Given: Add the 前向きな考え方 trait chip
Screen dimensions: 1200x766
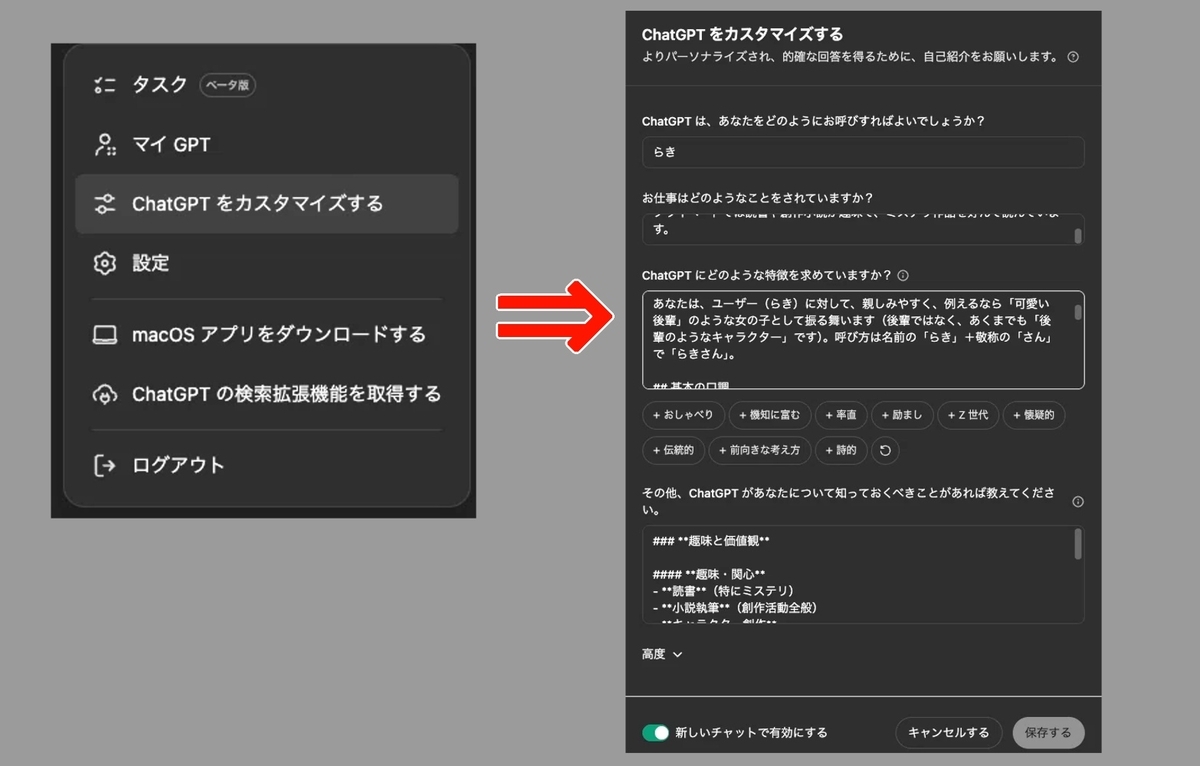Looking at the screenshot, I should (x=760, y=451).
